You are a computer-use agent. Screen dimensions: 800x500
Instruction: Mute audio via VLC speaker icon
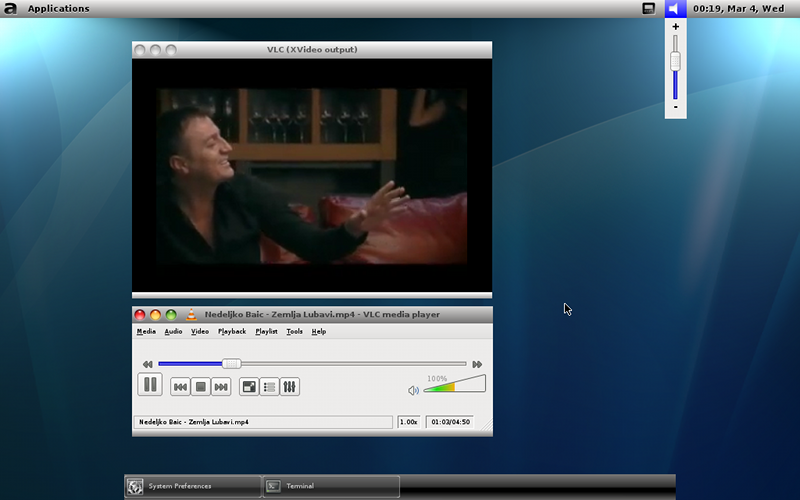(413, 390)
